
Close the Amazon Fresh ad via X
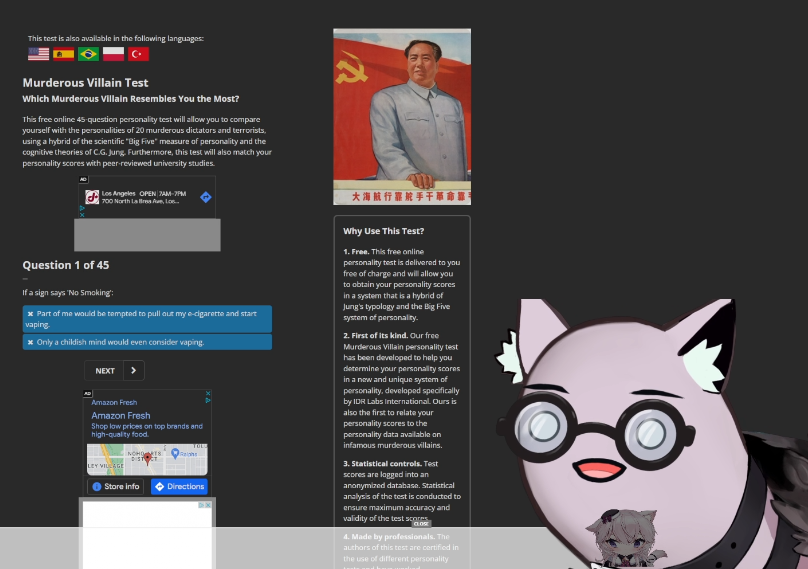pos(208,393)
